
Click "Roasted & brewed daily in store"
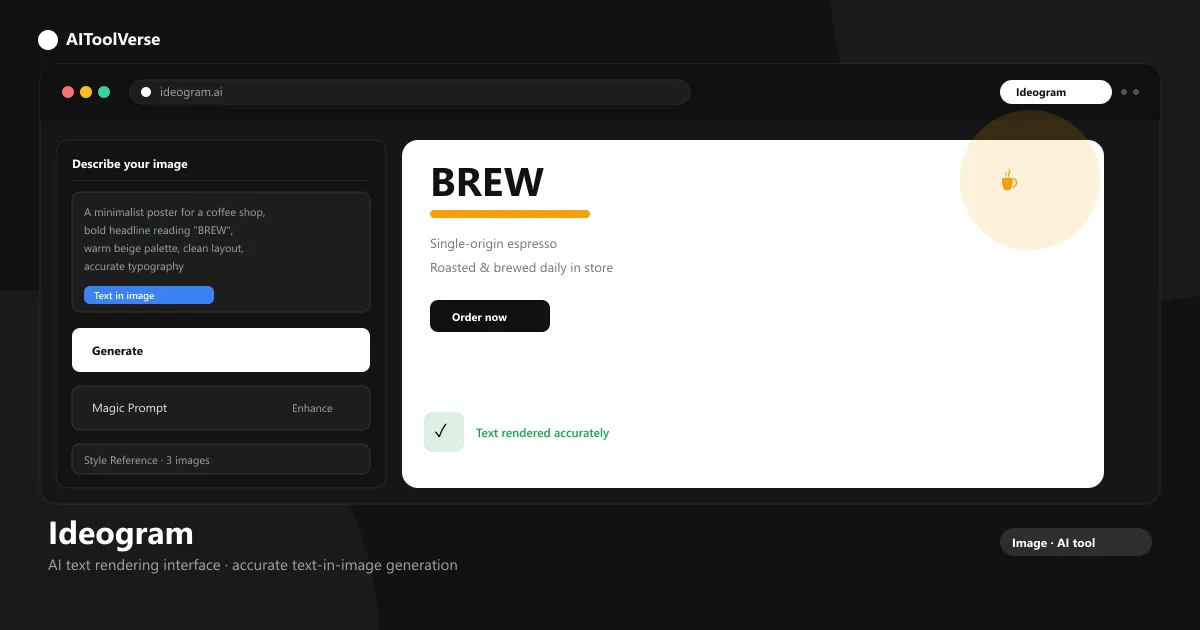tap(521, 268)
